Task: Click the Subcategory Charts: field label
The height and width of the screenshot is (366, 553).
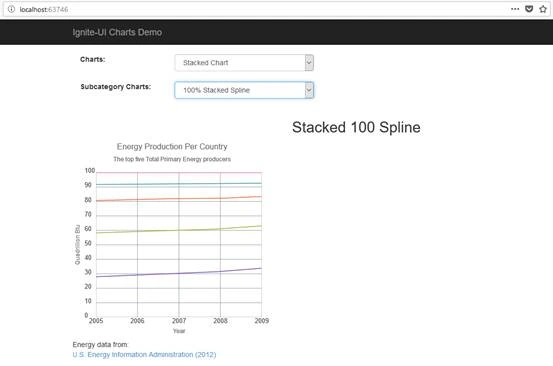Action: pyautogui.click(x=116, y=87)
